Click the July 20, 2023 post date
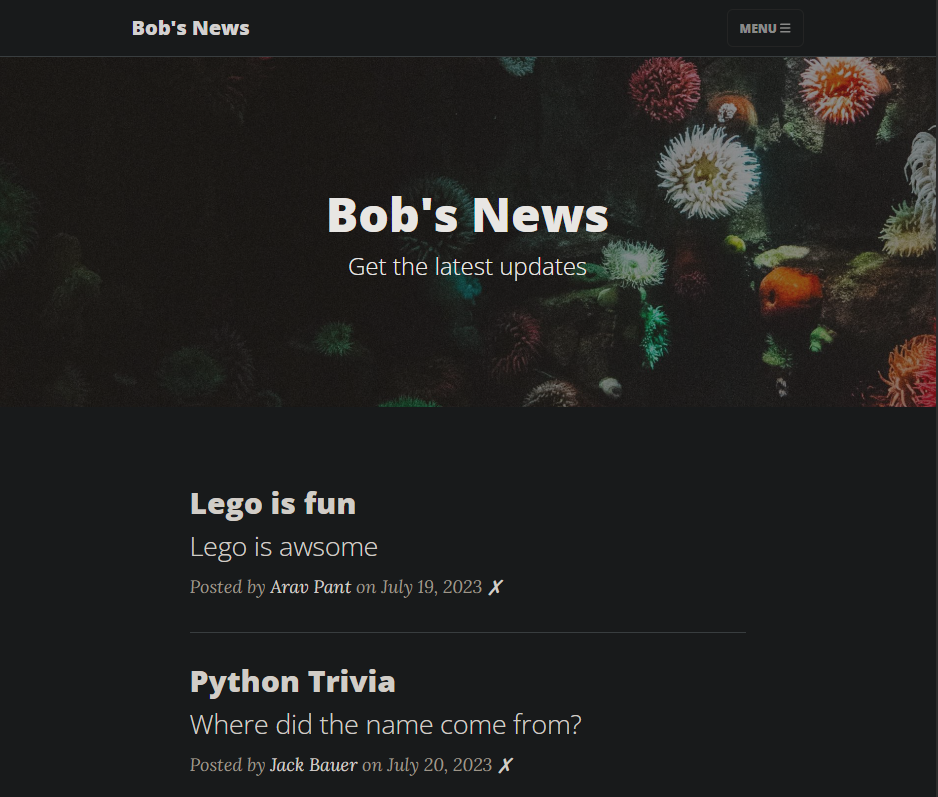Image resolution: width=938 pixels, height=797 pixels. tap(439, 765)
